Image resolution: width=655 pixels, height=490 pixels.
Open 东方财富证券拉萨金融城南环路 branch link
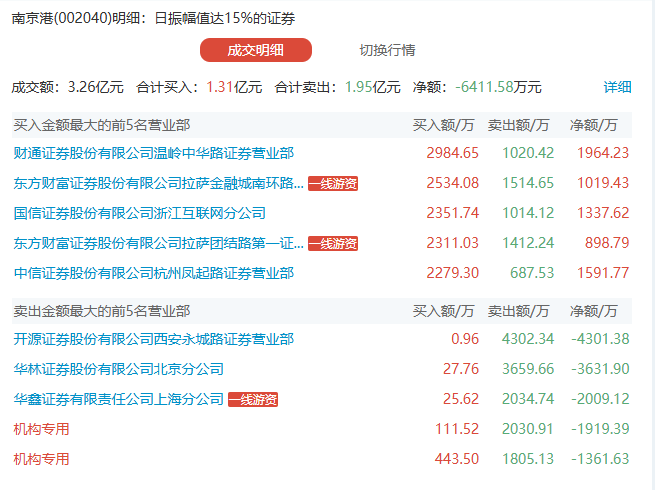159,183
